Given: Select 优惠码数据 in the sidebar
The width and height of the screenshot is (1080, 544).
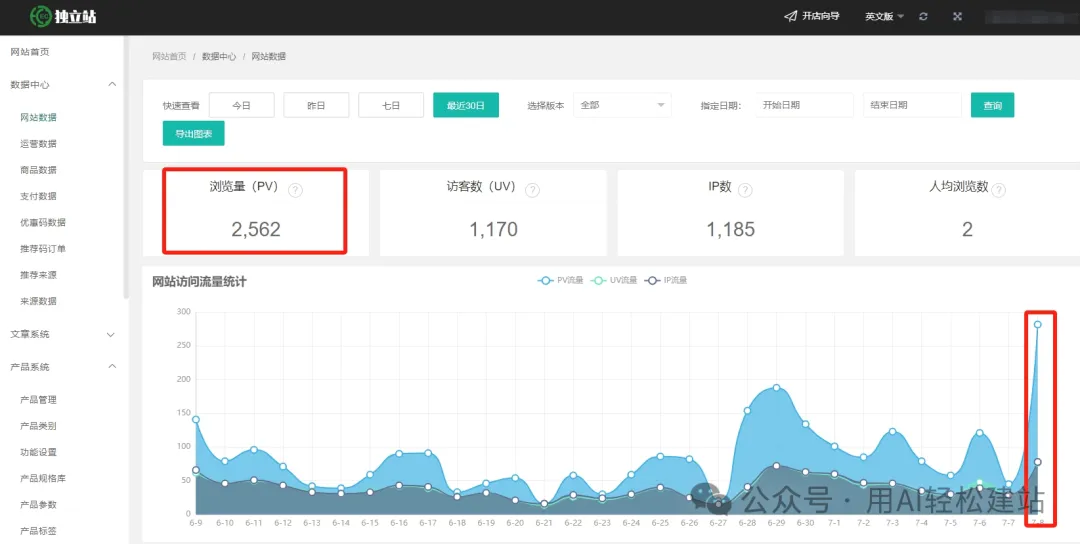Looking at the screenshot, I should (x=43, y=222).
